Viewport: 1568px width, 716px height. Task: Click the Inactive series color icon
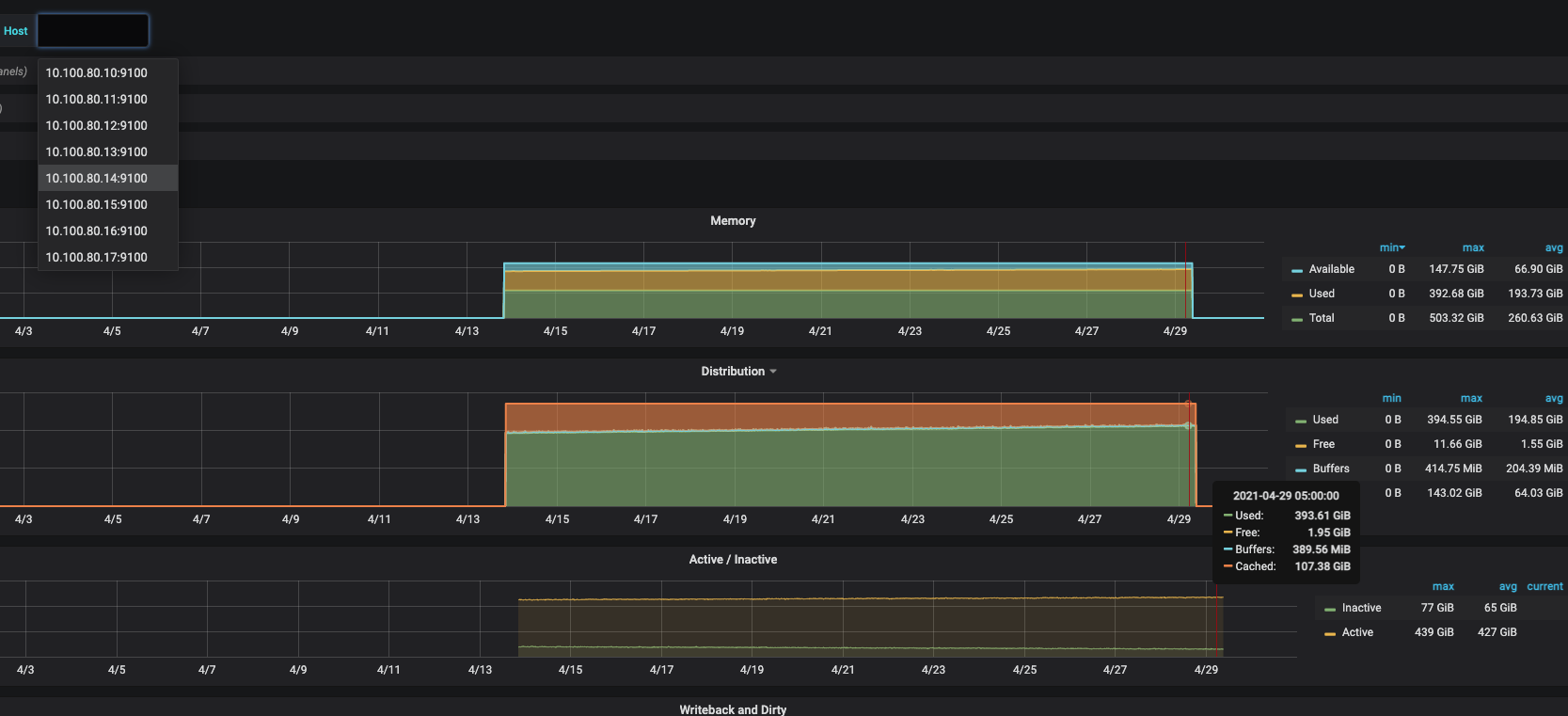pyautogui.click(x=1330, y=609)
